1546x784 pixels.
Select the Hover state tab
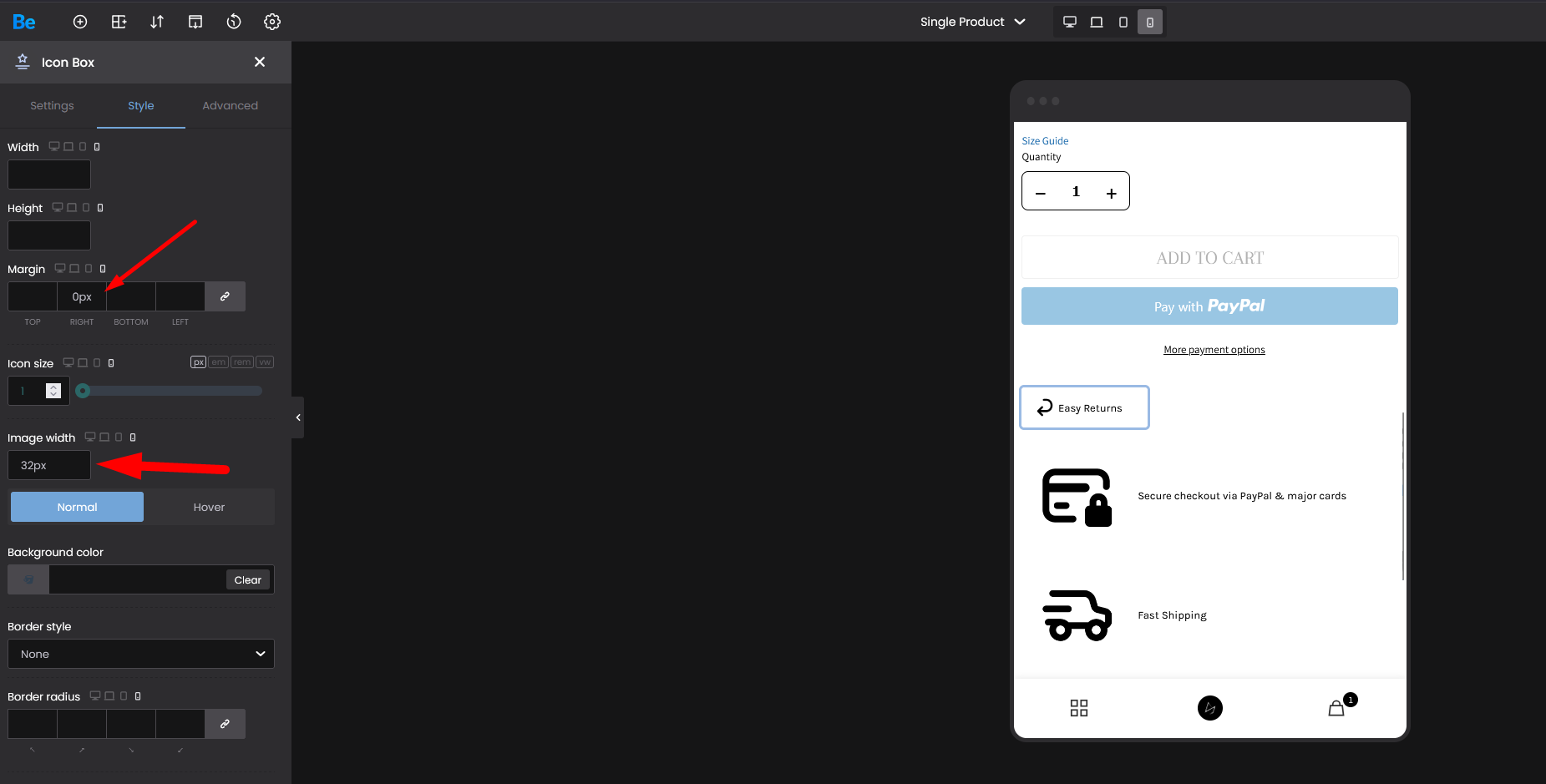pyautogui.click(x=209, y=507)
